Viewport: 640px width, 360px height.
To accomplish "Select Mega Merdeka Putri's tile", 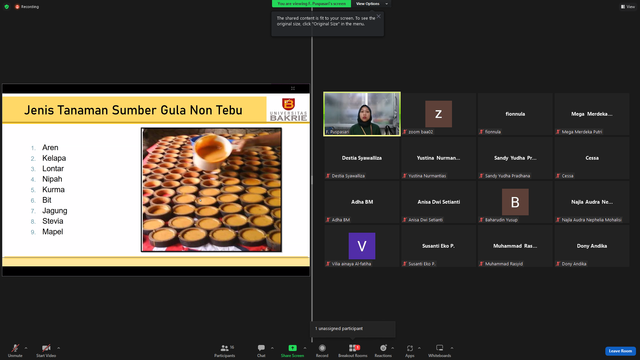I will (591, 114).
